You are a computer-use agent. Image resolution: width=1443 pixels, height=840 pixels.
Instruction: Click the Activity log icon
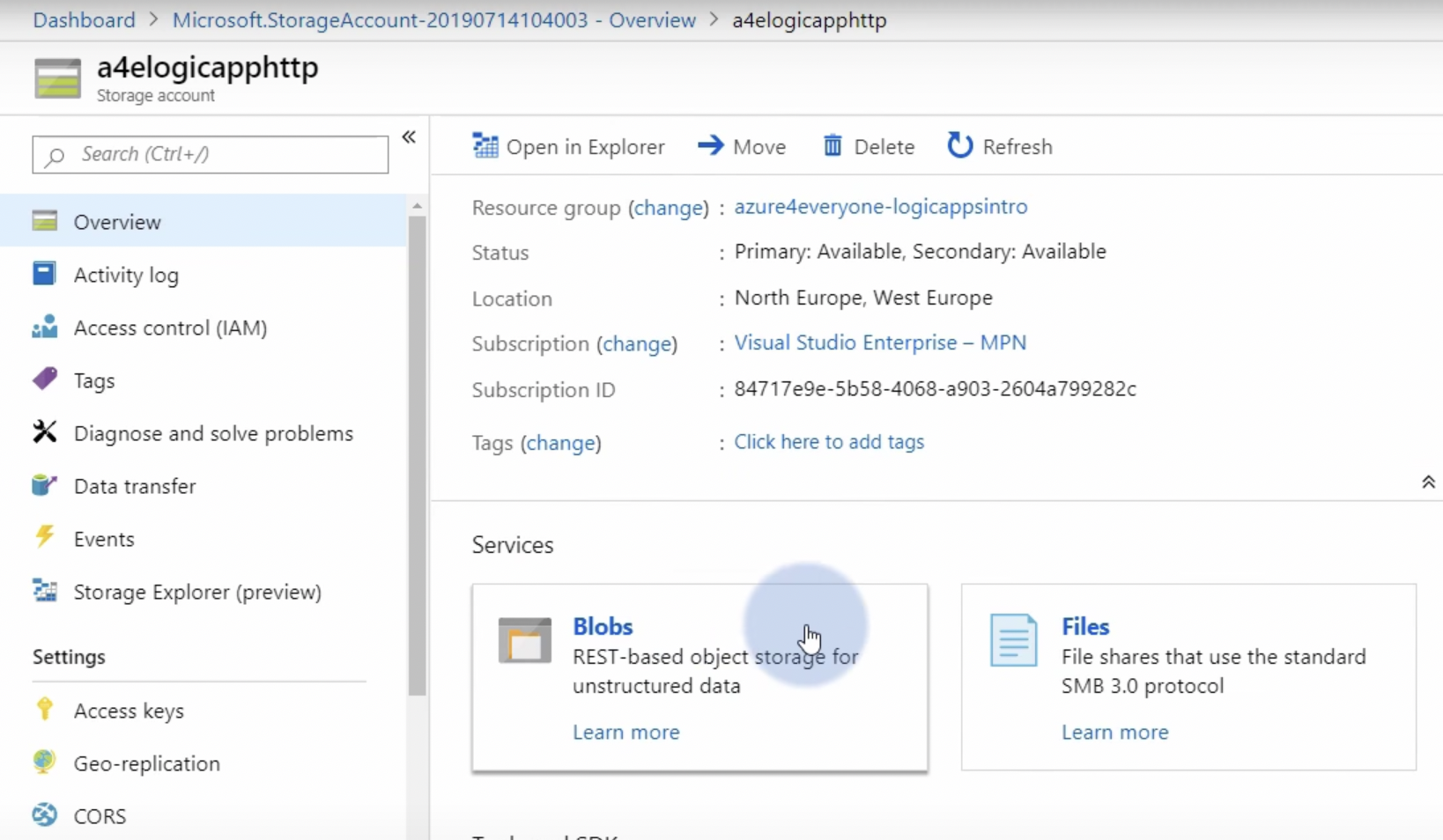[x=44, y=274]
